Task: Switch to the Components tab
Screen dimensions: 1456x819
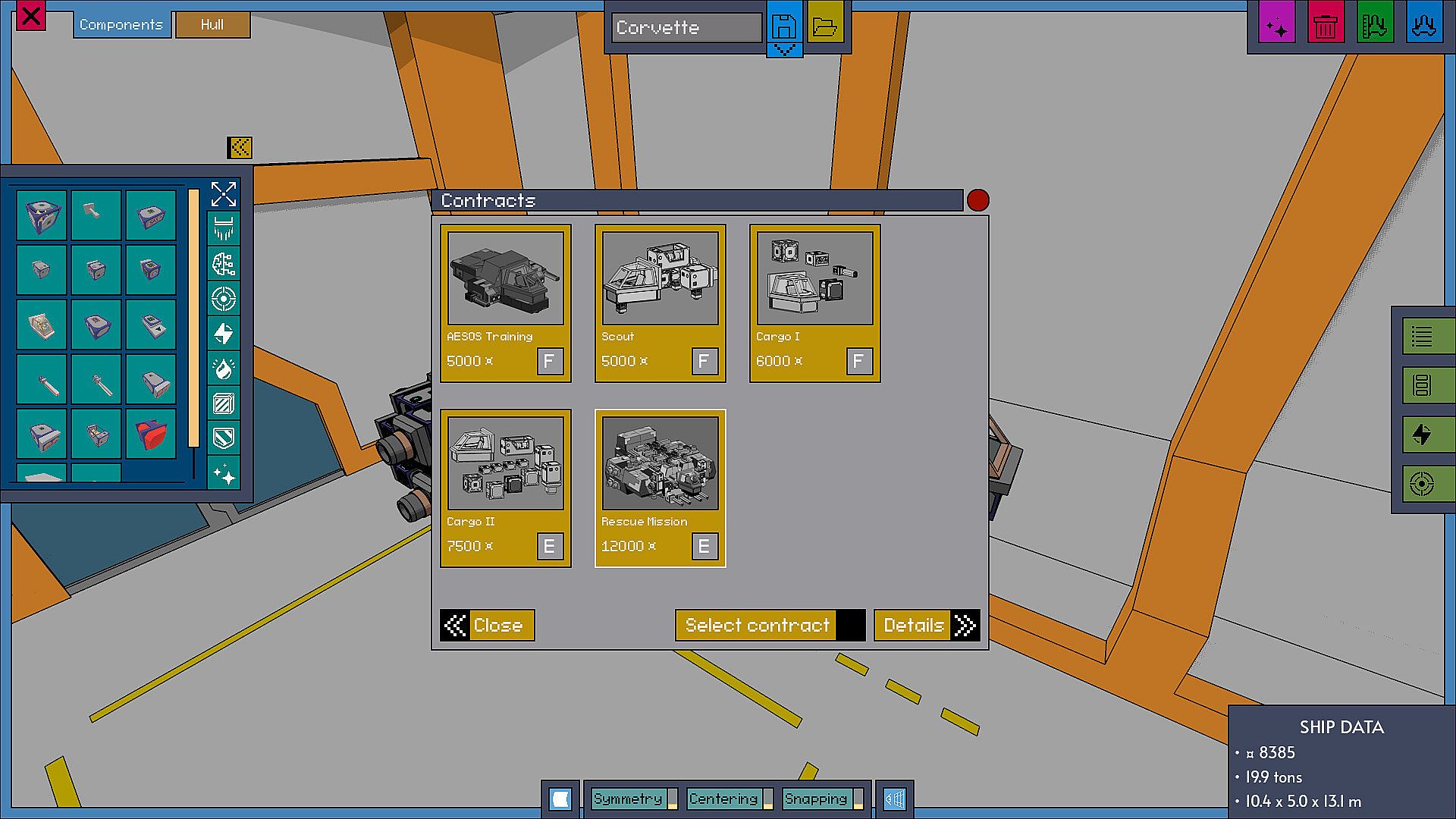Action: pyautogui.click(x=121, y=24)
